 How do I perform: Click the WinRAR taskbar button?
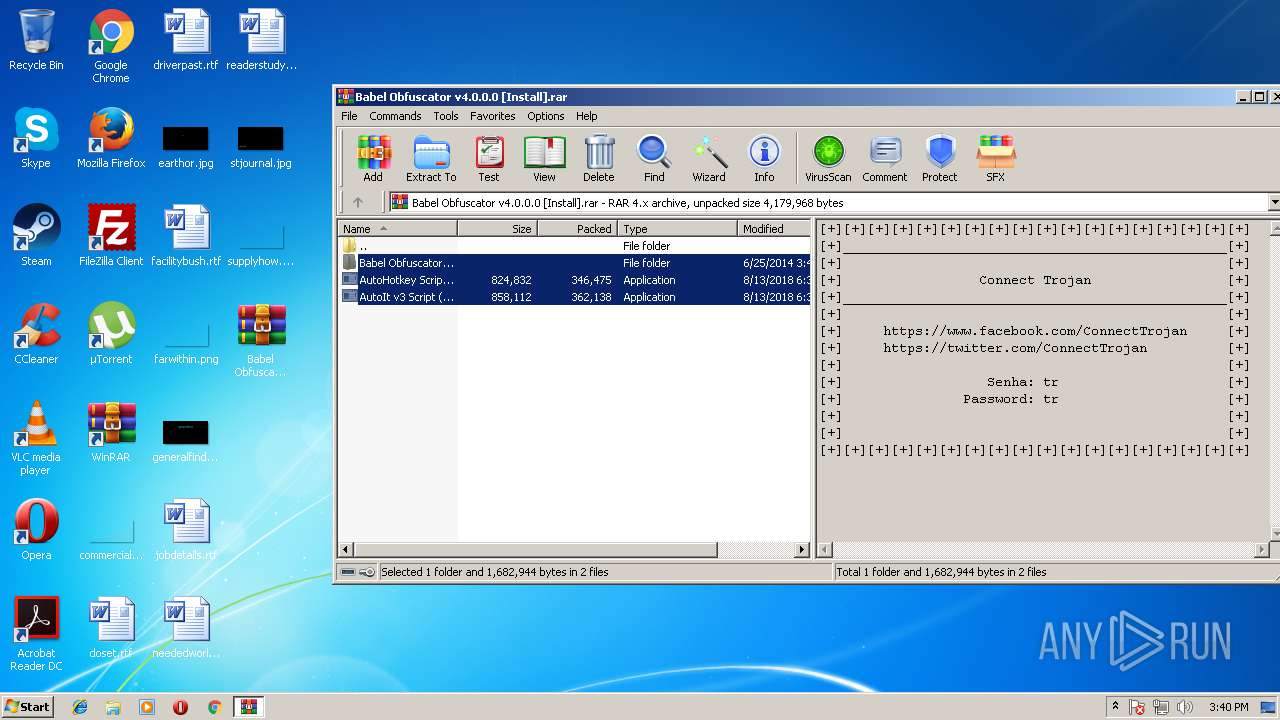tap(248, 707)
